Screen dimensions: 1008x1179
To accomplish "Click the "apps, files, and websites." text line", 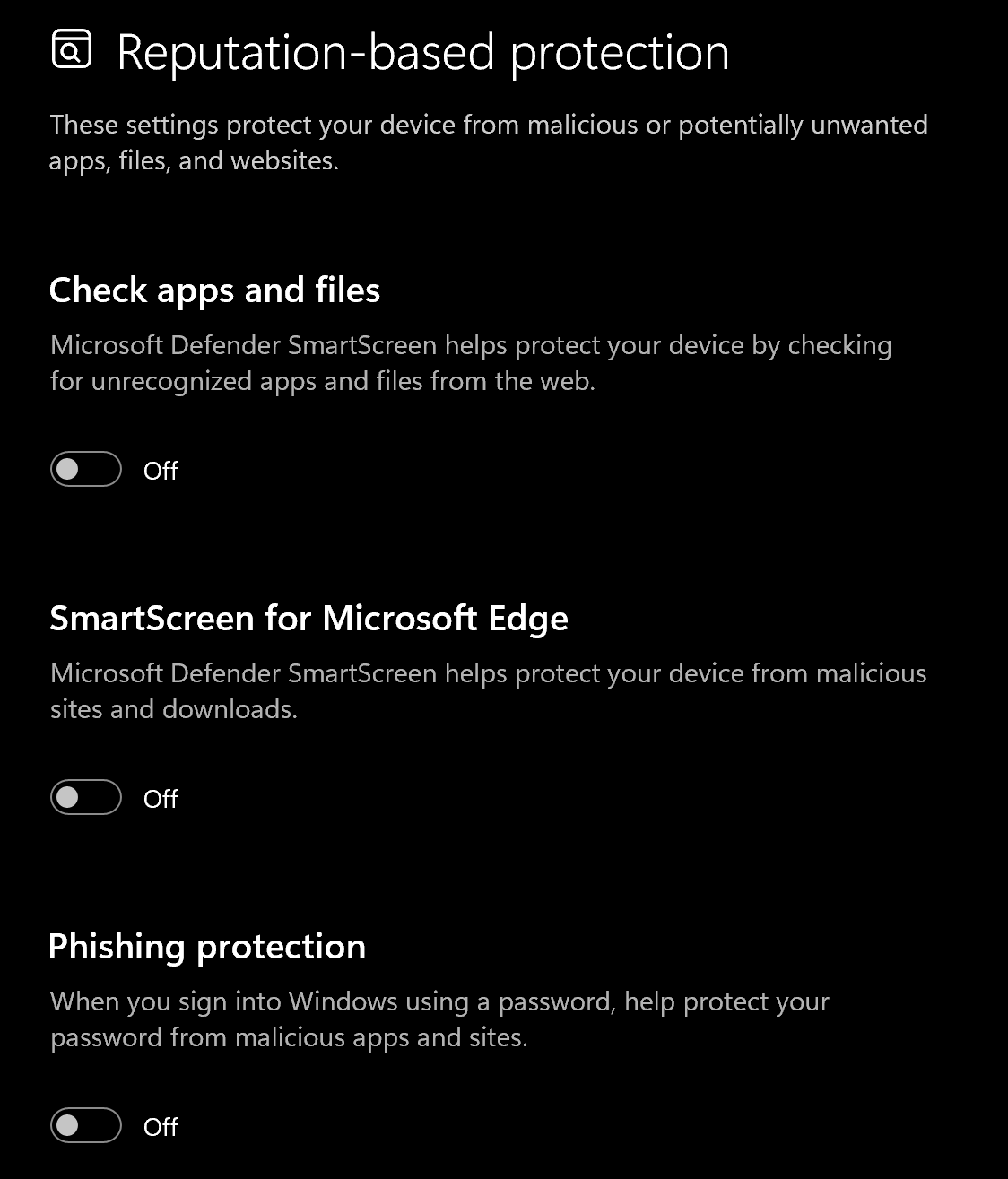I will coord(194,161).
